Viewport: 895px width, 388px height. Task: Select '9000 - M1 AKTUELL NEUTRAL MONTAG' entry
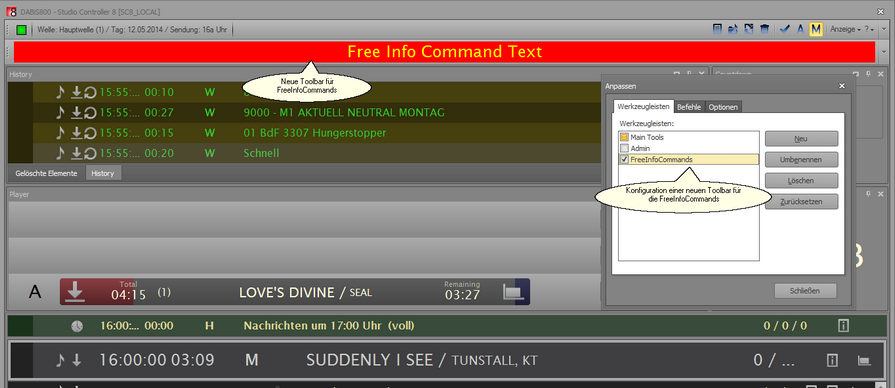344,112
